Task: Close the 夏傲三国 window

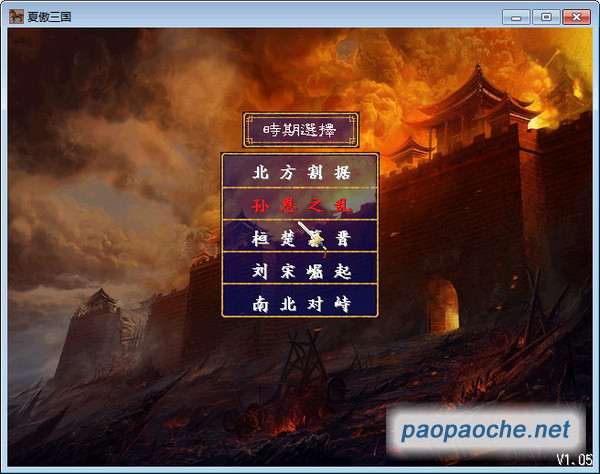Action: tap(576, 17)
